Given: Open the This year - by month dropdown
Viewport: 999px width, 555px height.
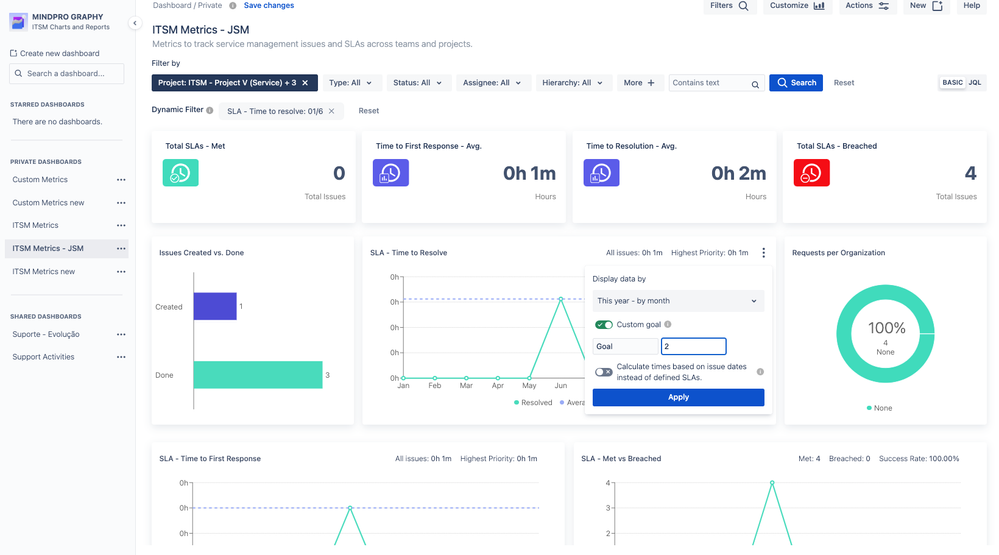Looking at the screenshot, I should (x=678, y=301).
